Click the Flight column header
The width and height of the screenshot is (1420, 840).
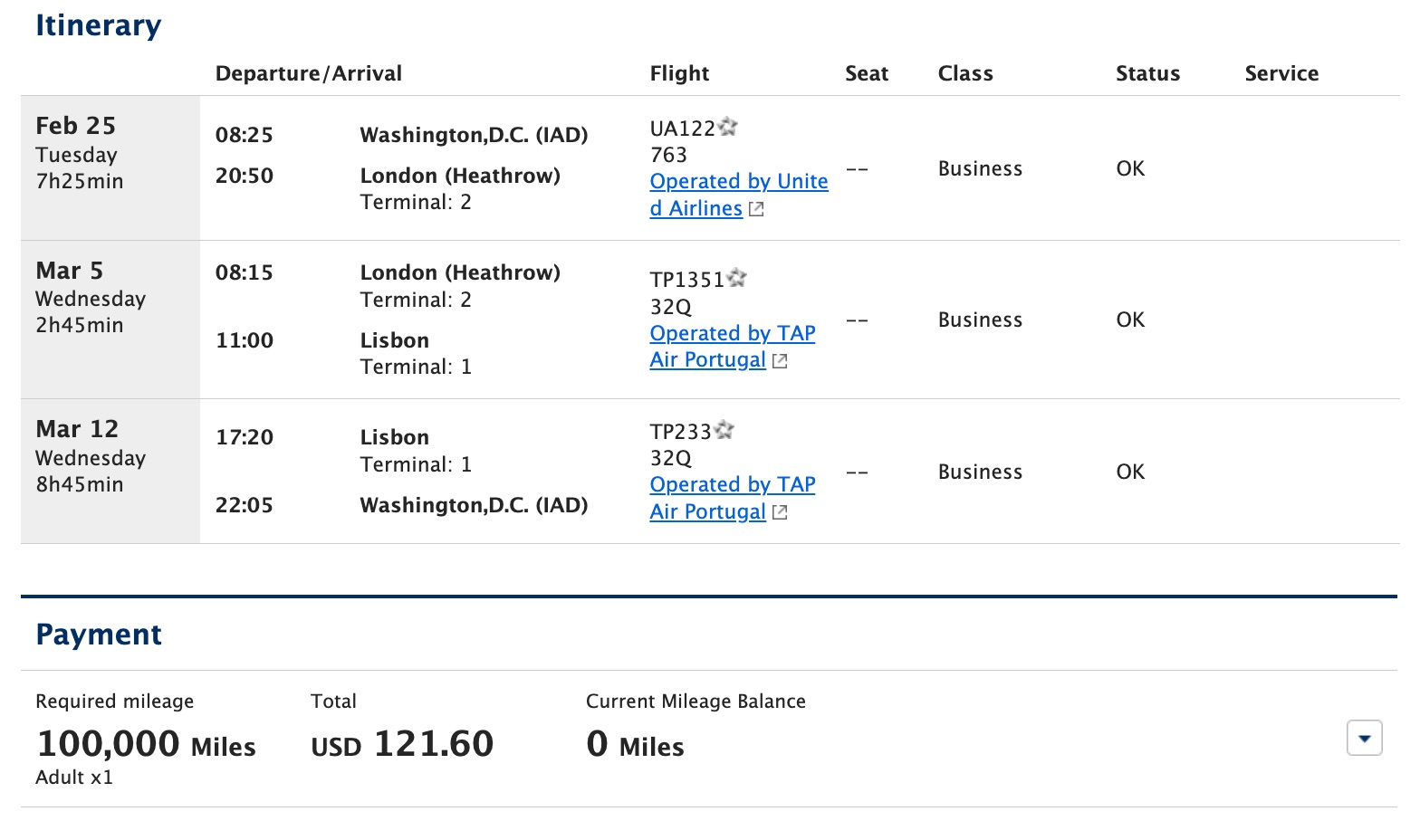coord(678,73)
